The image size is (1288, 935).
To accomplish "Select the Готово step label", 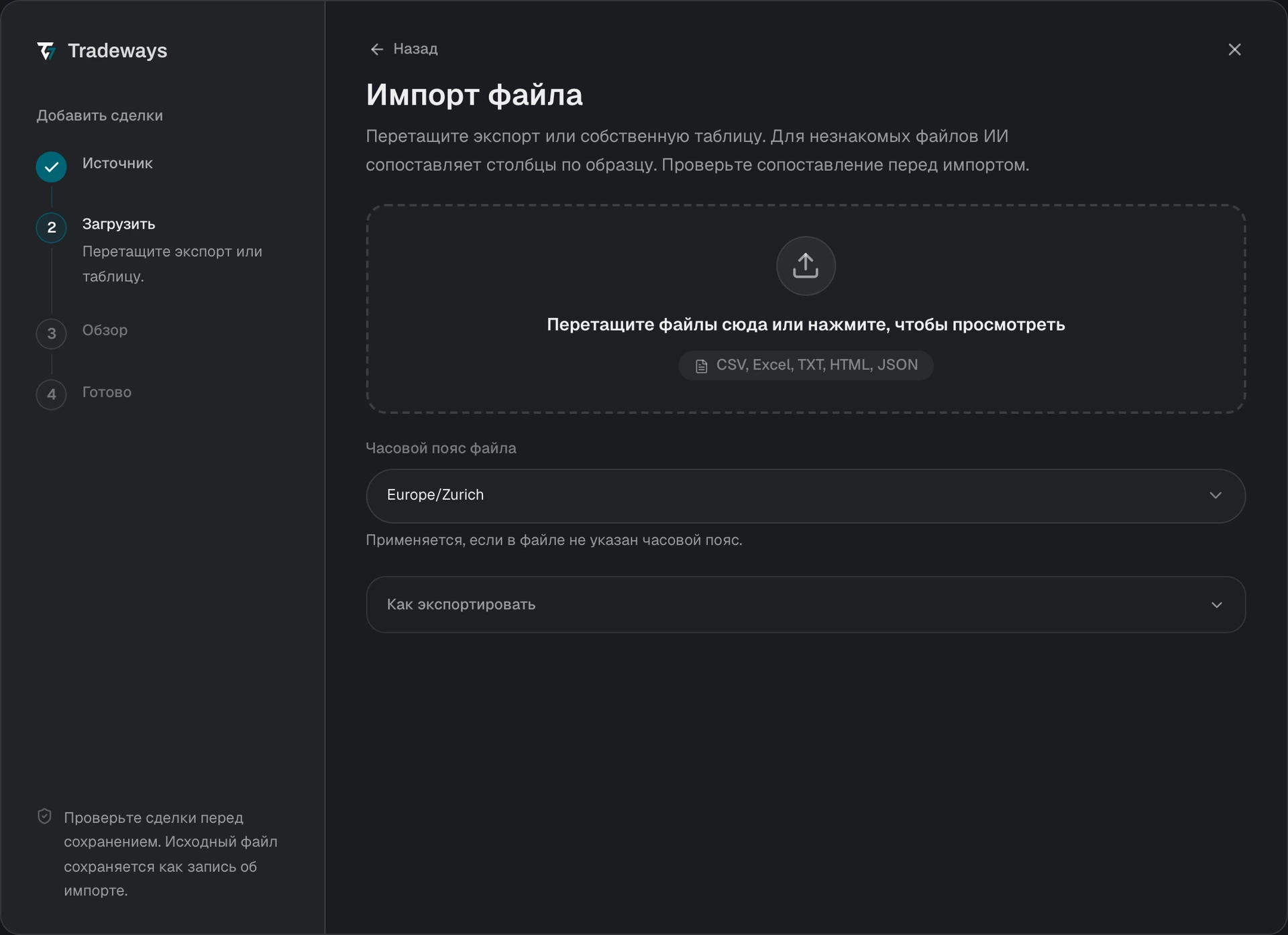I will (107, 392).
